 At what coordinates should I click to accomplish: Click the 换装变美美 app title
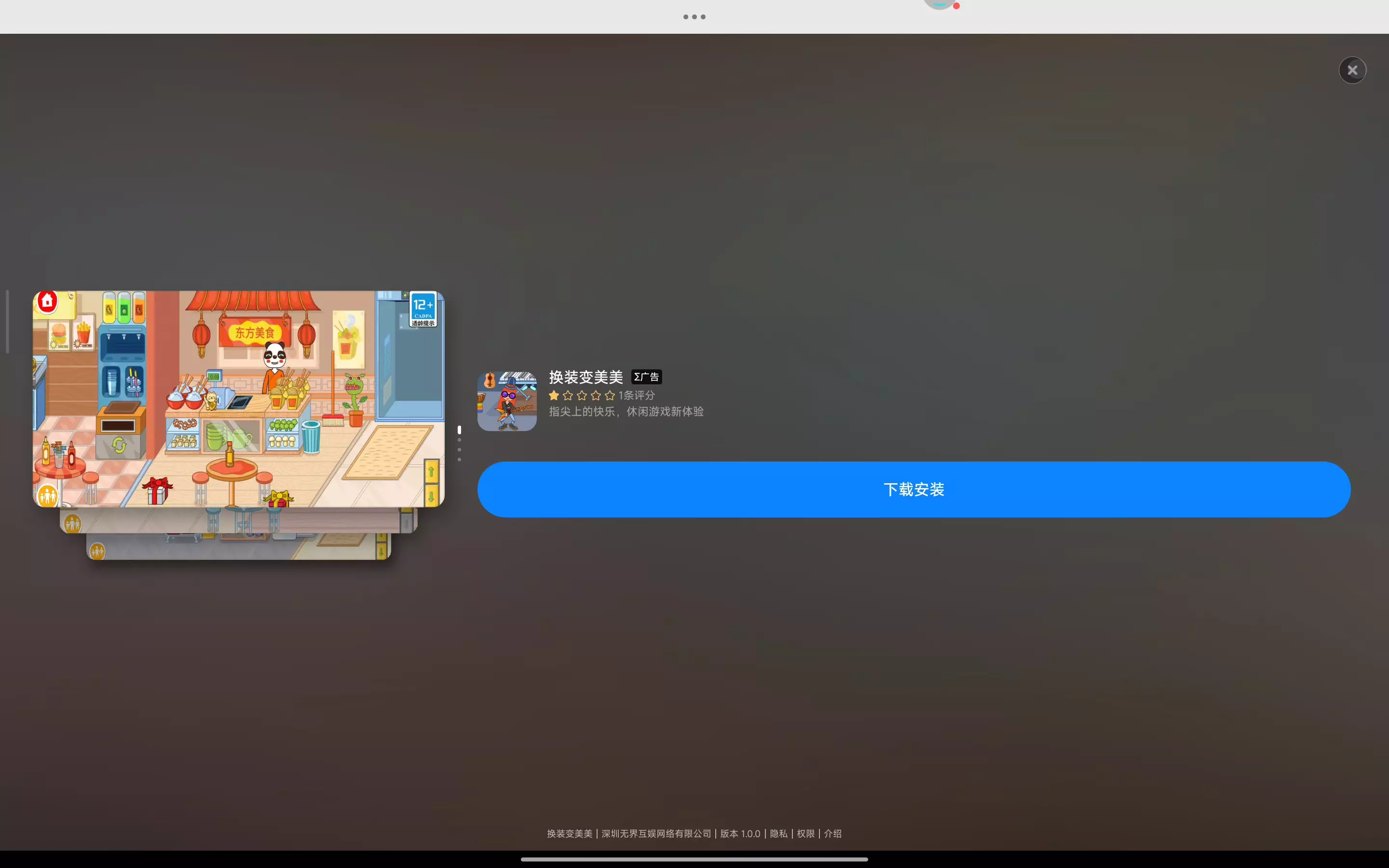[586, 377]
